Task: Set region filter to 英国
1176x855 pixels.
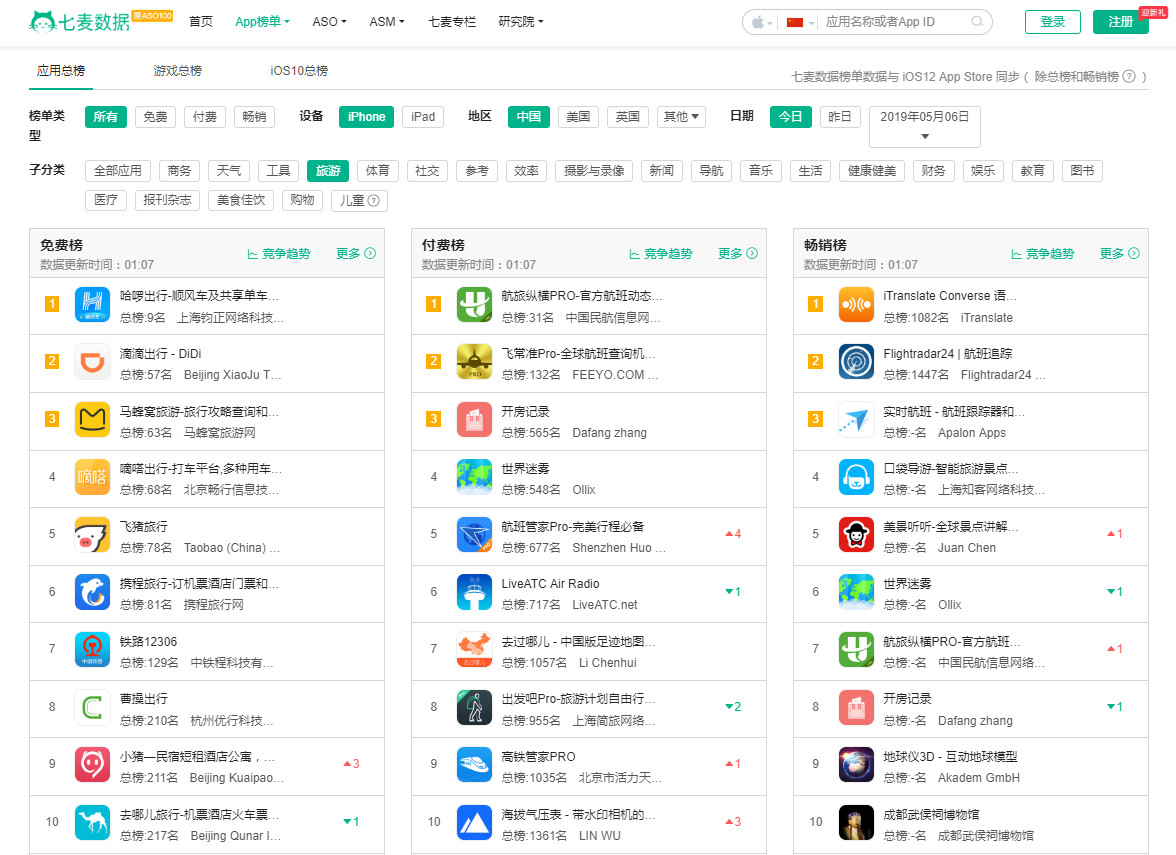Action: tap(628, 117)
